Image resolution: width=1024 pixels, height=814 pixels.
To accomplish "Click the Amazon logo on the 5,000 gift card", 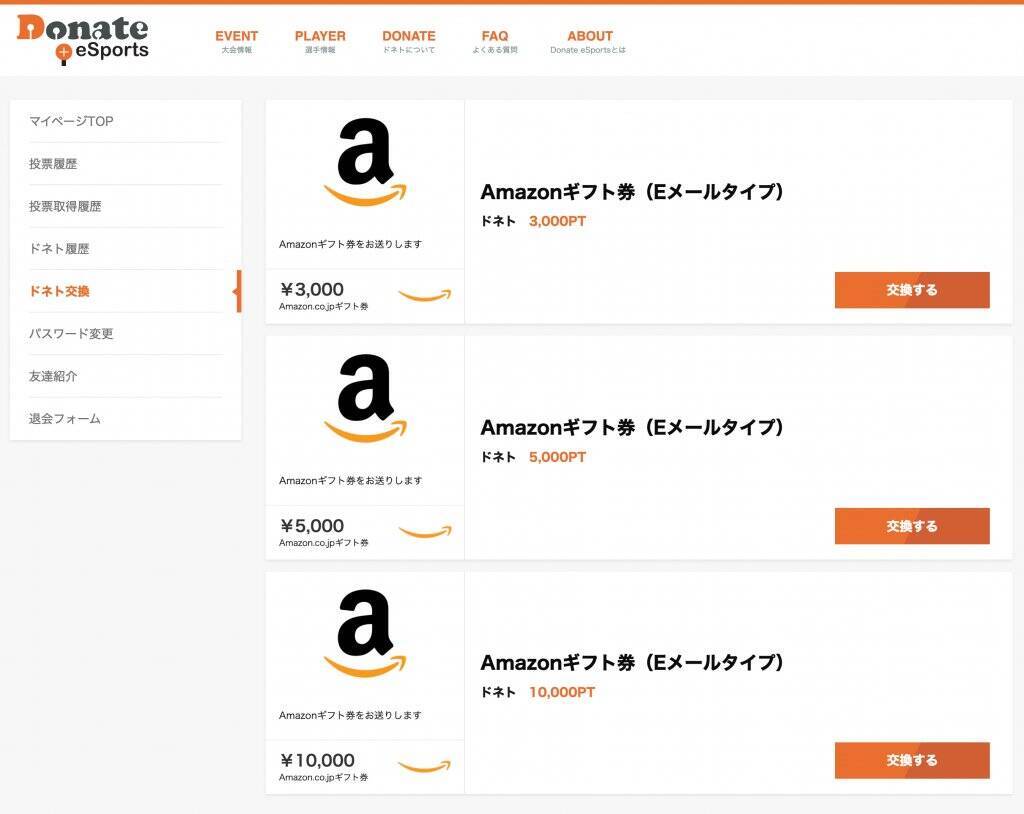I will pos(365,397).
